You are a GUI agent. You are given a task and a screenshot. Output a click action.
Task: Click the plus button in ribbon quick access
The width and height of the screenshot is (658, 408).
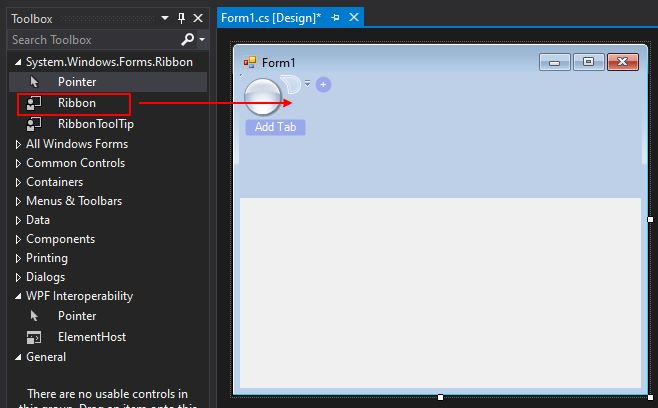point(323,84)
